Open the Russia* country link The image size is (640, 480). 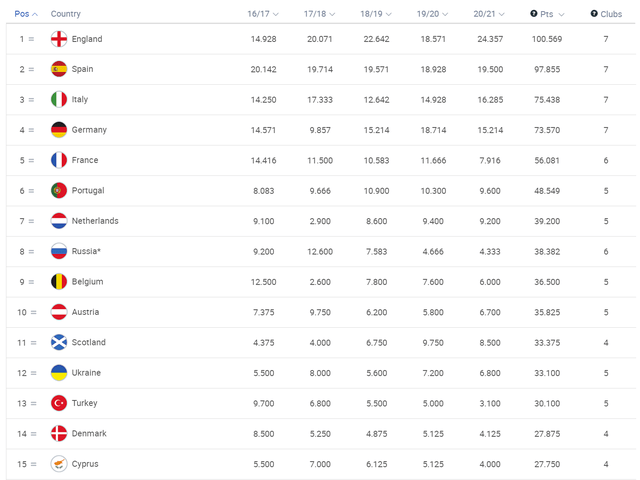tap(86, 251)
